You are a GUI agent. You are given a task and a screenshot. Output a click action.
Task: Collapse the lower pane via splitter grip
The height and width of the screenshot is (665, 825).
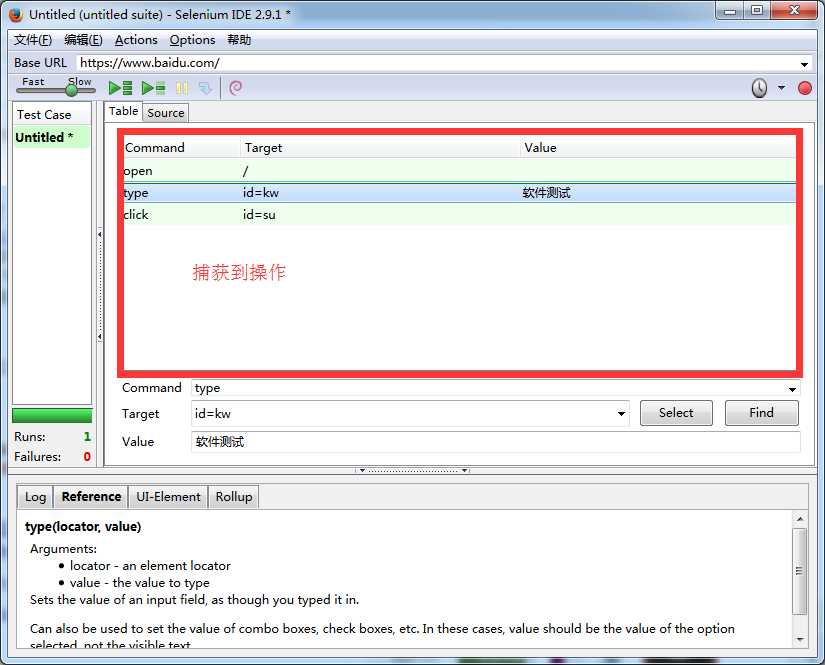(413, 470)
